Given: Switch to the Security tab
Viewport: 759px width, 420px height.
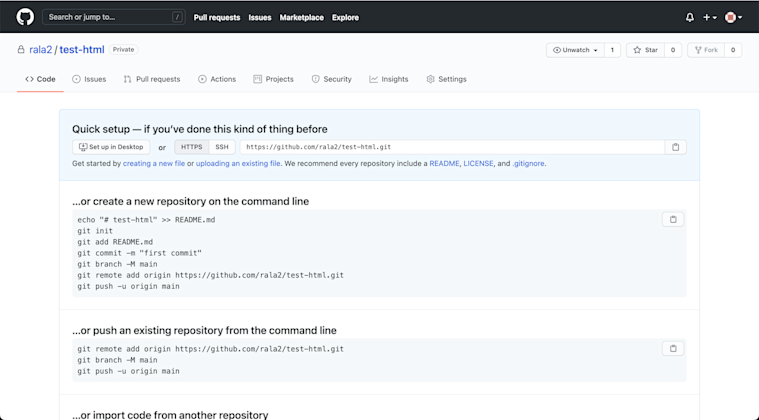Looking at the screenshot, I should tap(332, 79).
